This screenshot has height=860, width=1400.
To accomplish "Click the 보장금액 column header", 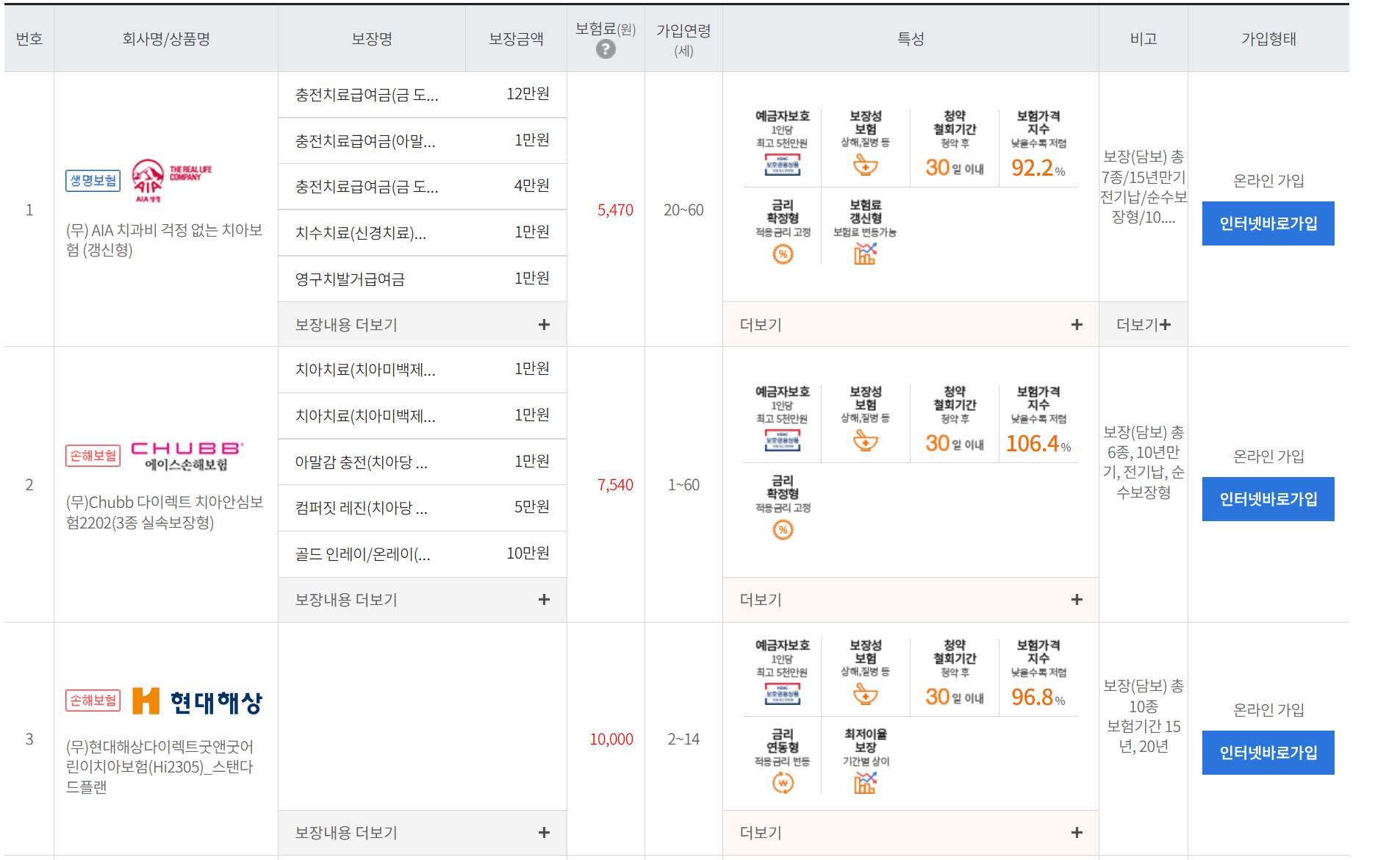I will [517, 39].
